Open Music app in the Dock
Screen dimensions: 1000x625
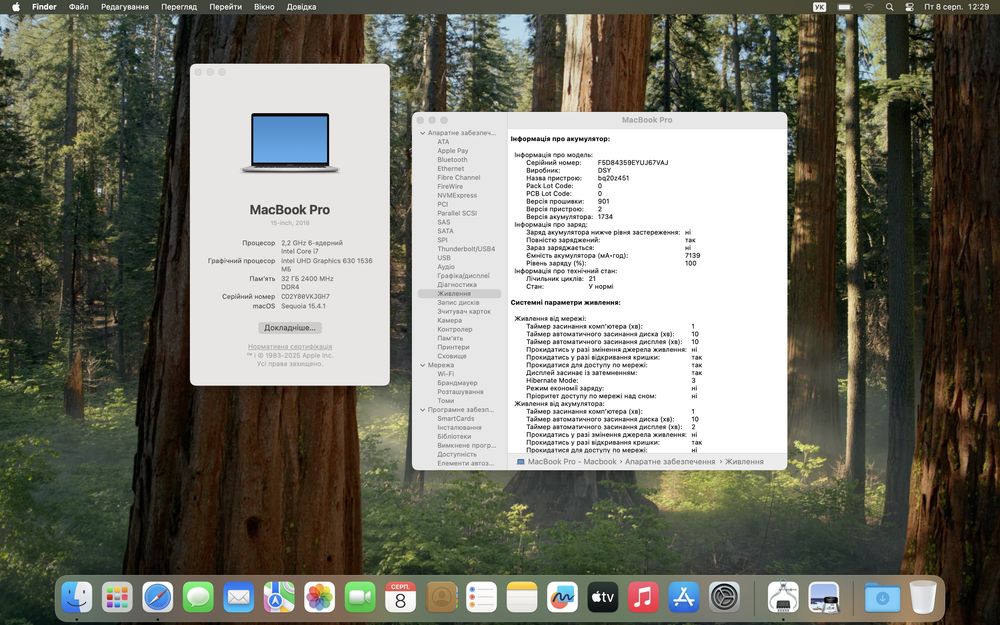tap(643, 598)
